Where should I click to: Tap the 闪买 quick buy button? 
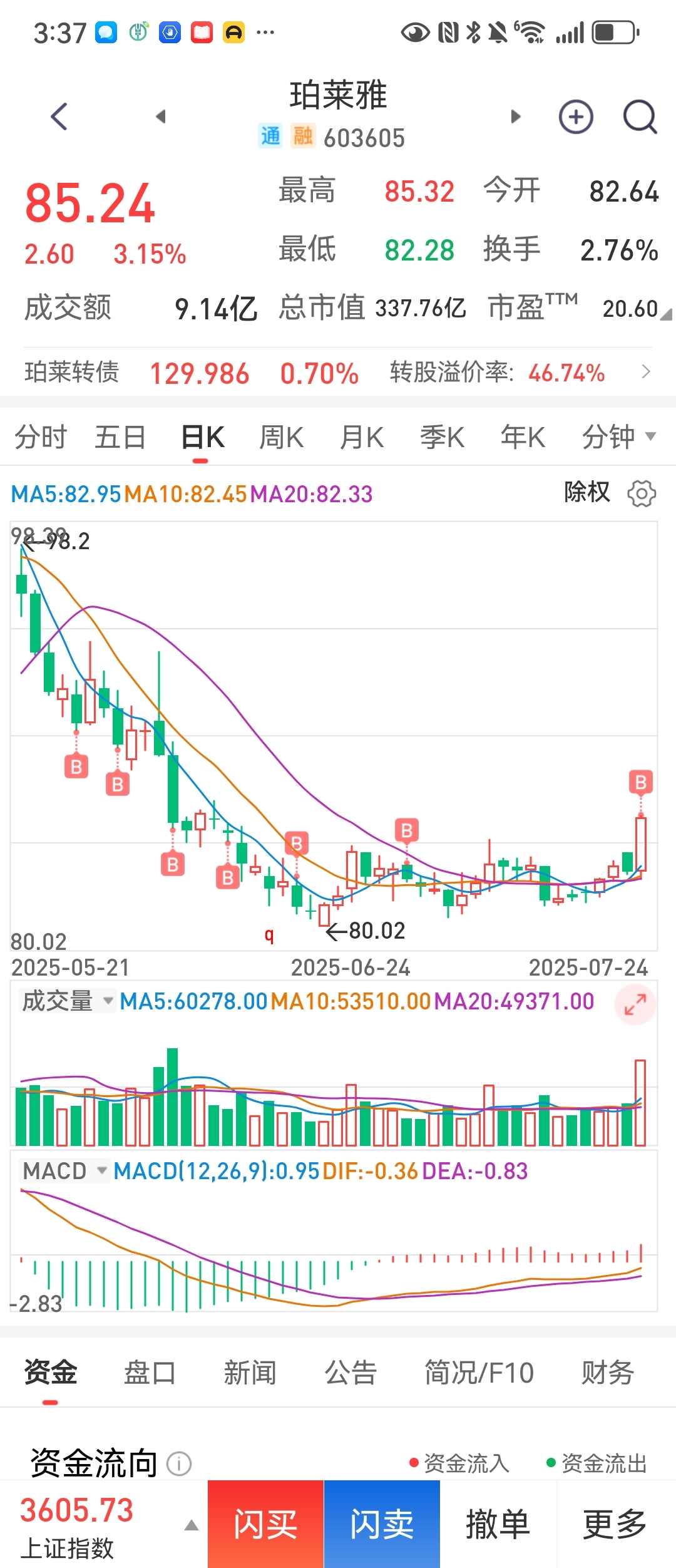coord(265,1524)
